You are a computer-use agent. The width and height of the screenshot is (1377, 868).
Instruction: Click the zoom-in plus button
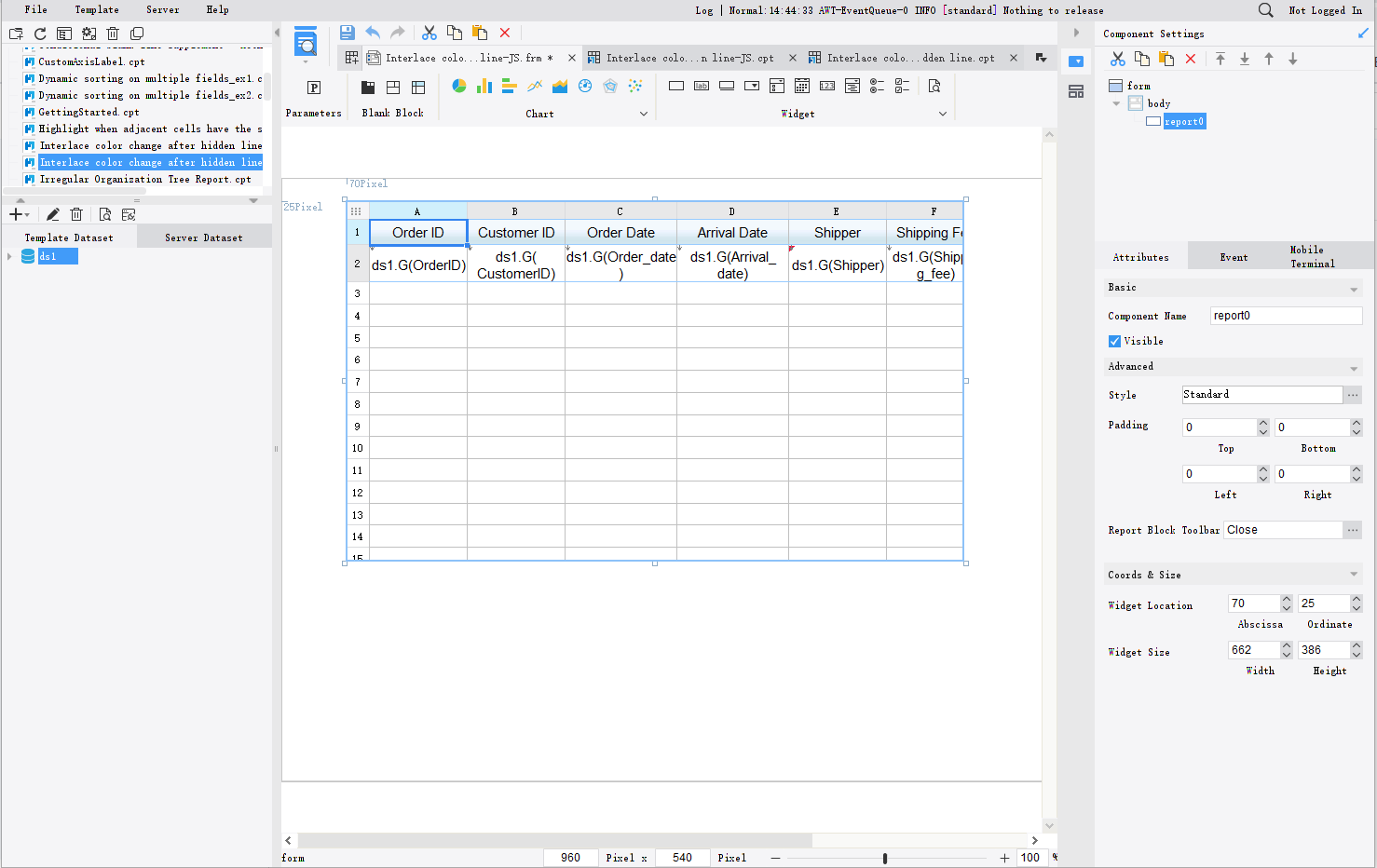point(1004,858)
